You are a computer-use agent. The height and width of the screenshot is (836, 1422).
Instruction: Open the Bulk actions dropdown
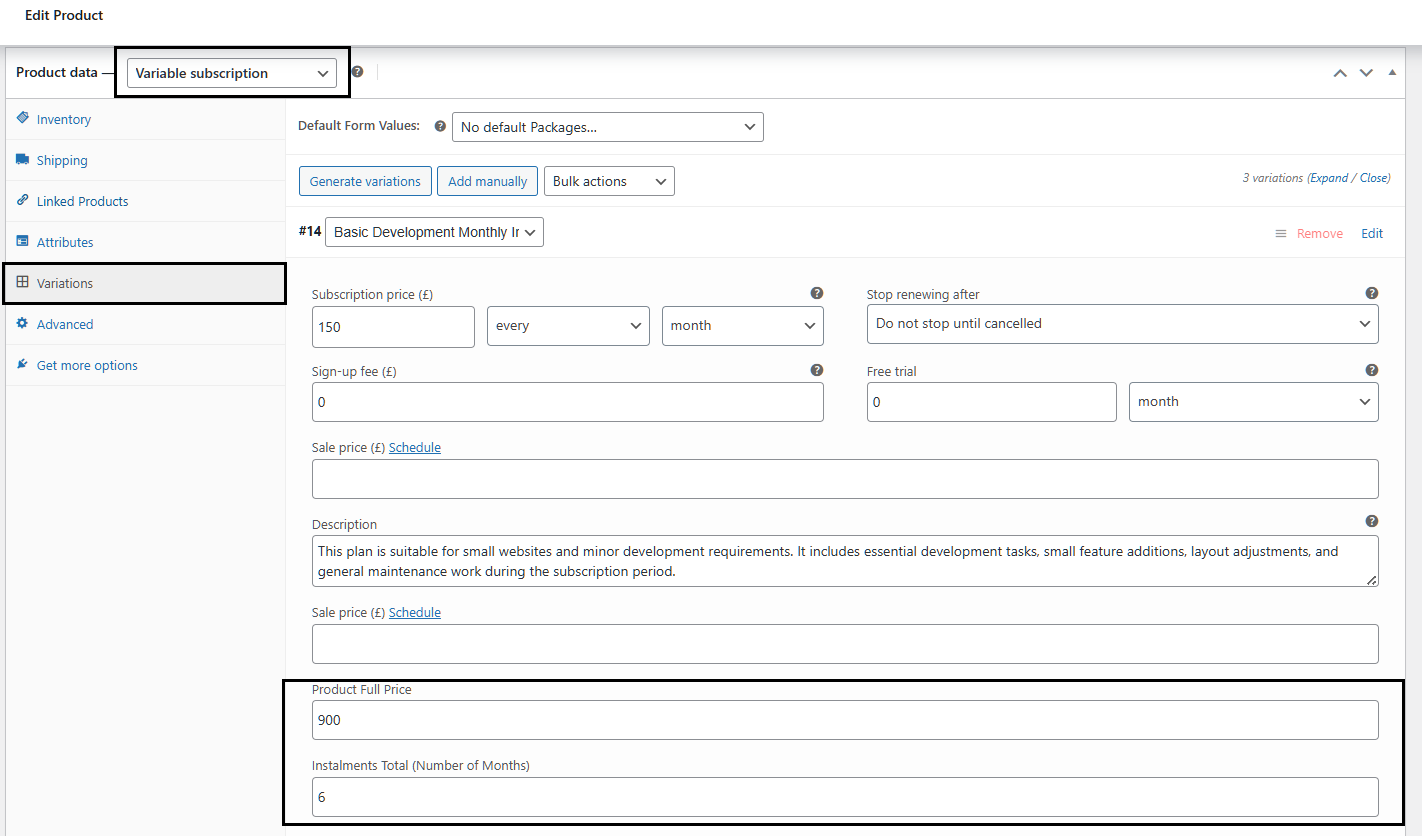point(609,181)
